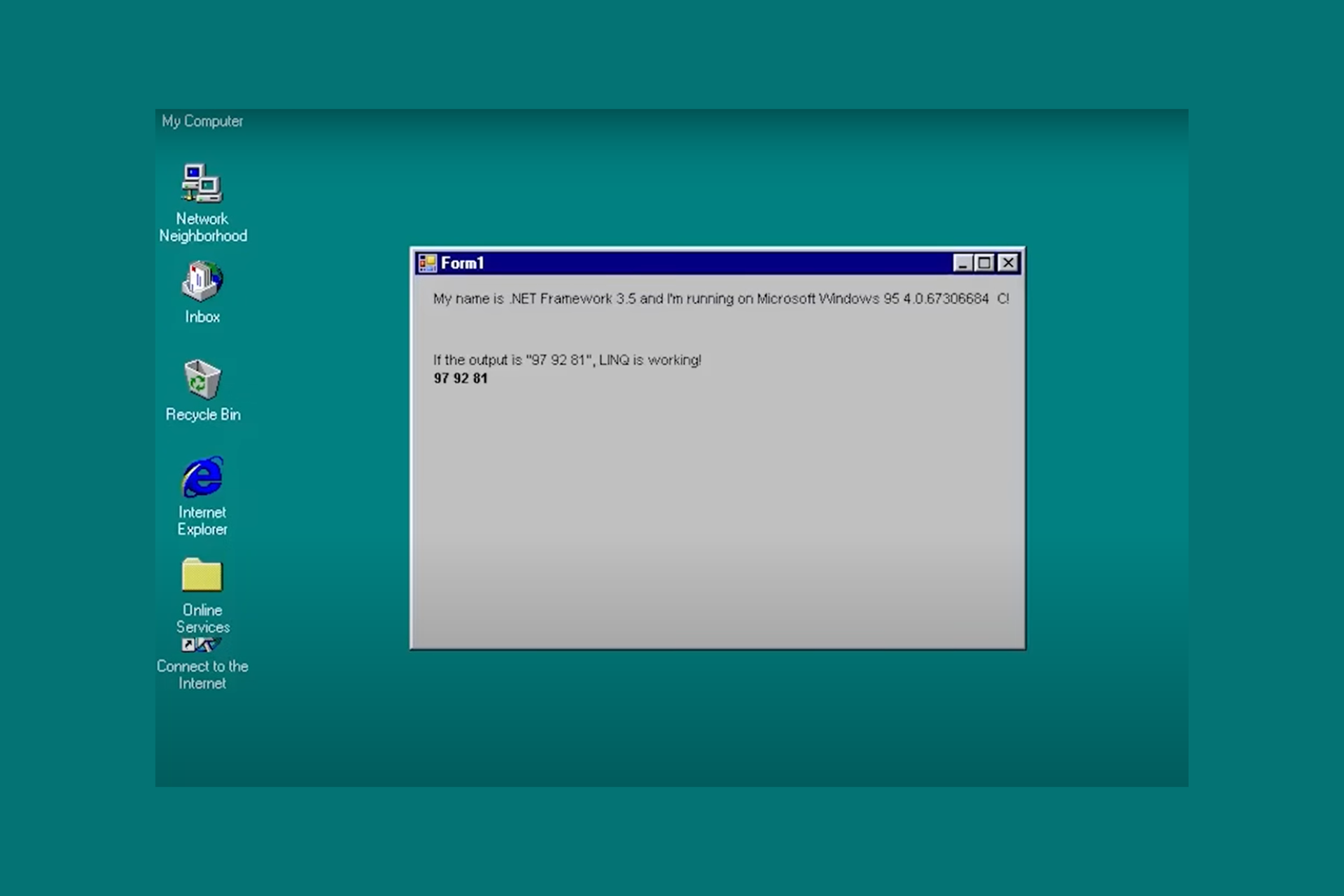Maximize the Form1 window

coord(985,263)
